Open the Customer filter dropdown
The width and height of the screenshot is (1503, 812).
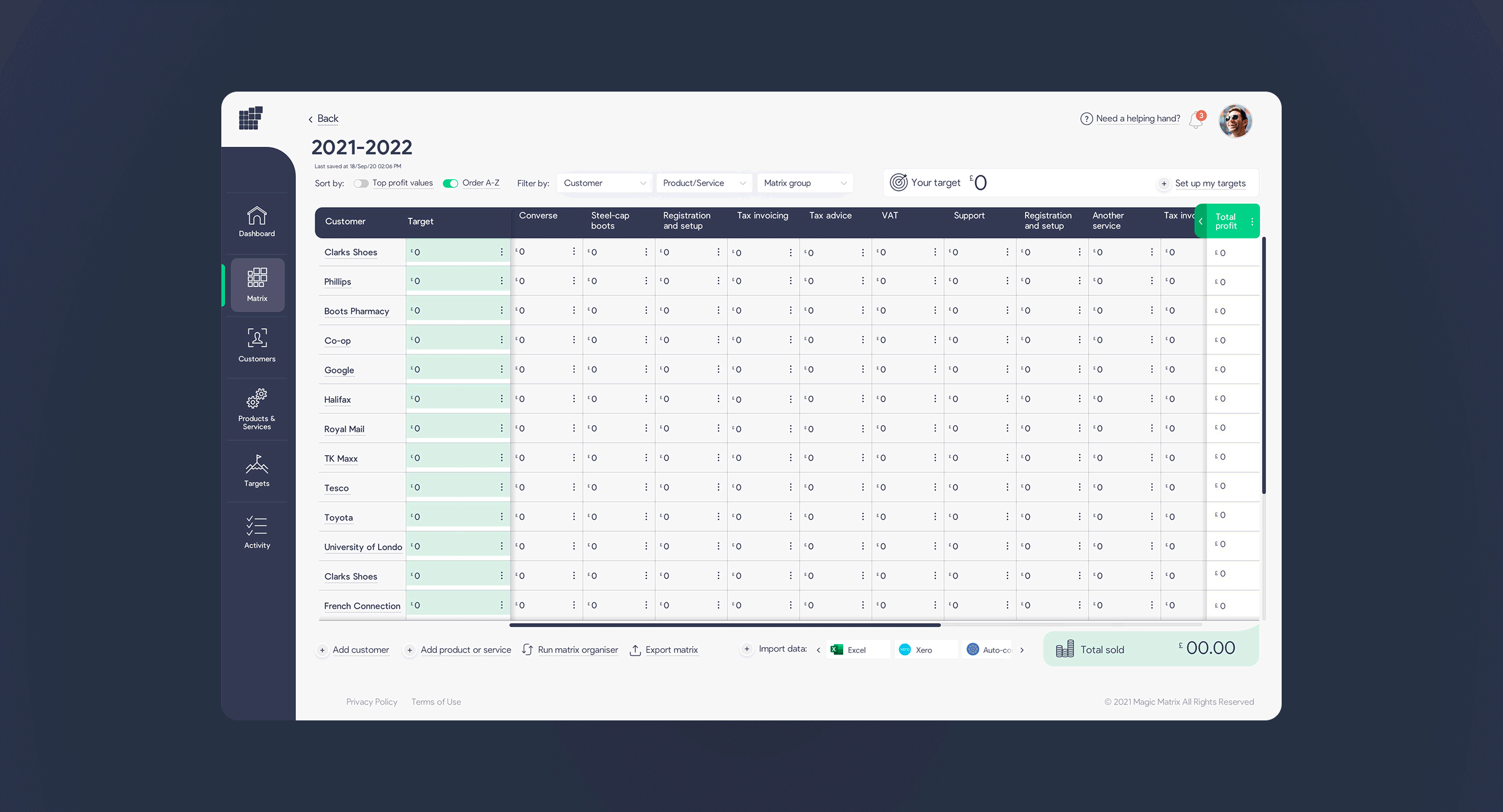point(604,183)
